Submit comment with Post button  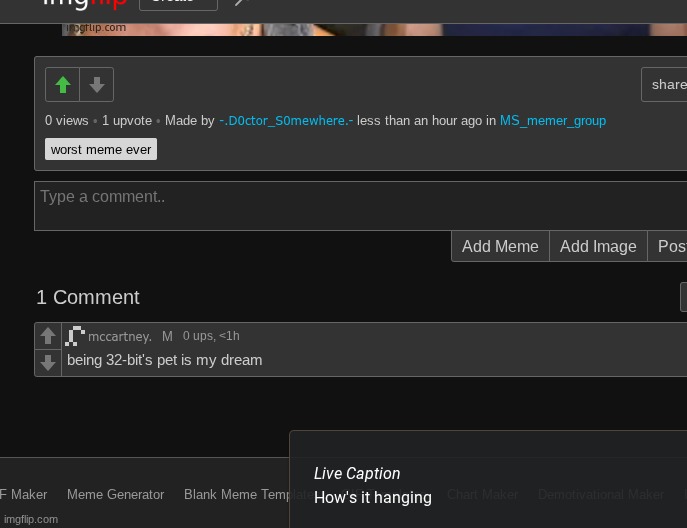(x=670, y=246)
